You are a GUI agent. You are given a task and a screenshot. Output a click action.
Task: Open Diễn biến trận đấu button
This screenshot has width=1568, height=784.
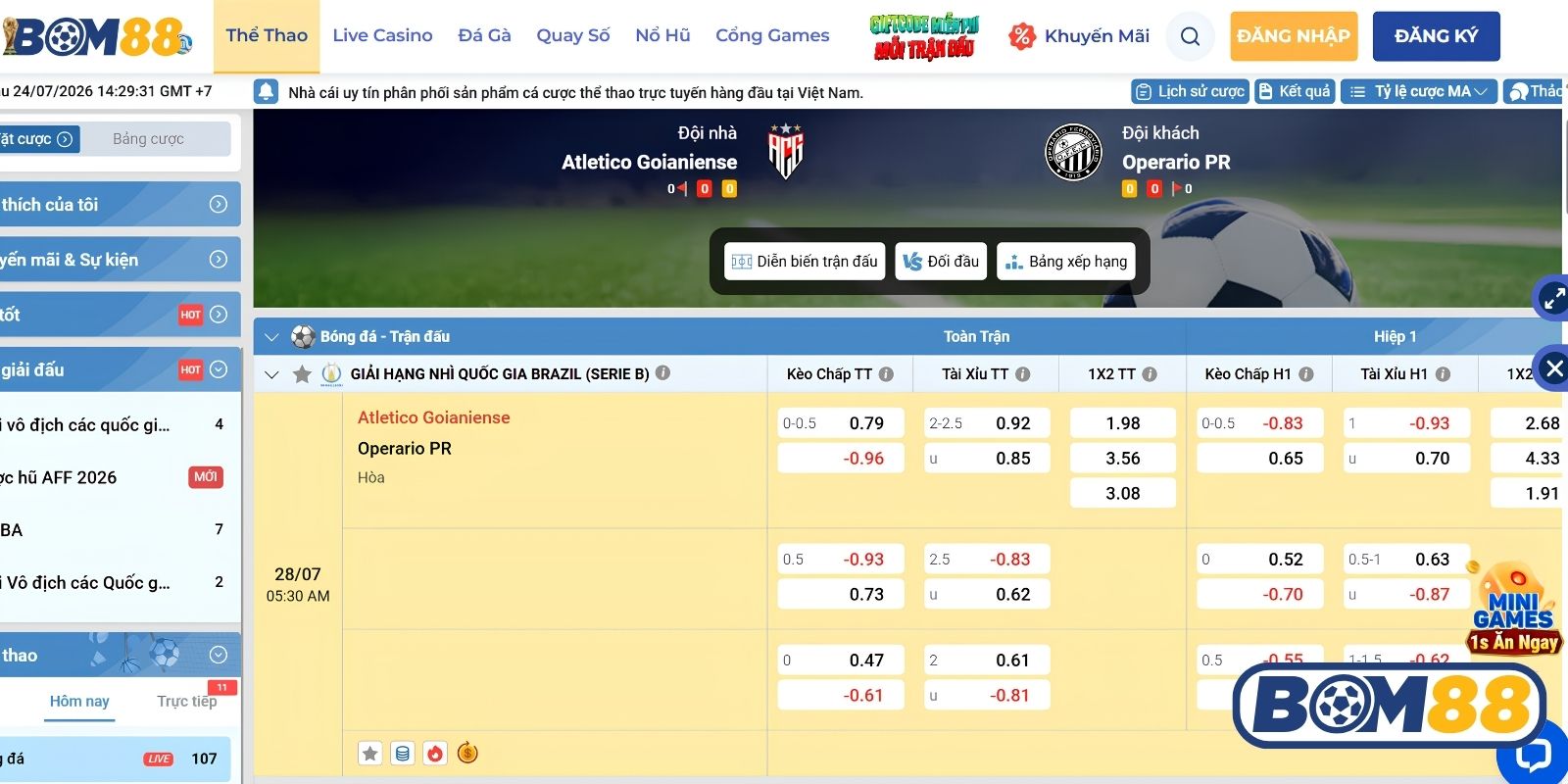805,262
